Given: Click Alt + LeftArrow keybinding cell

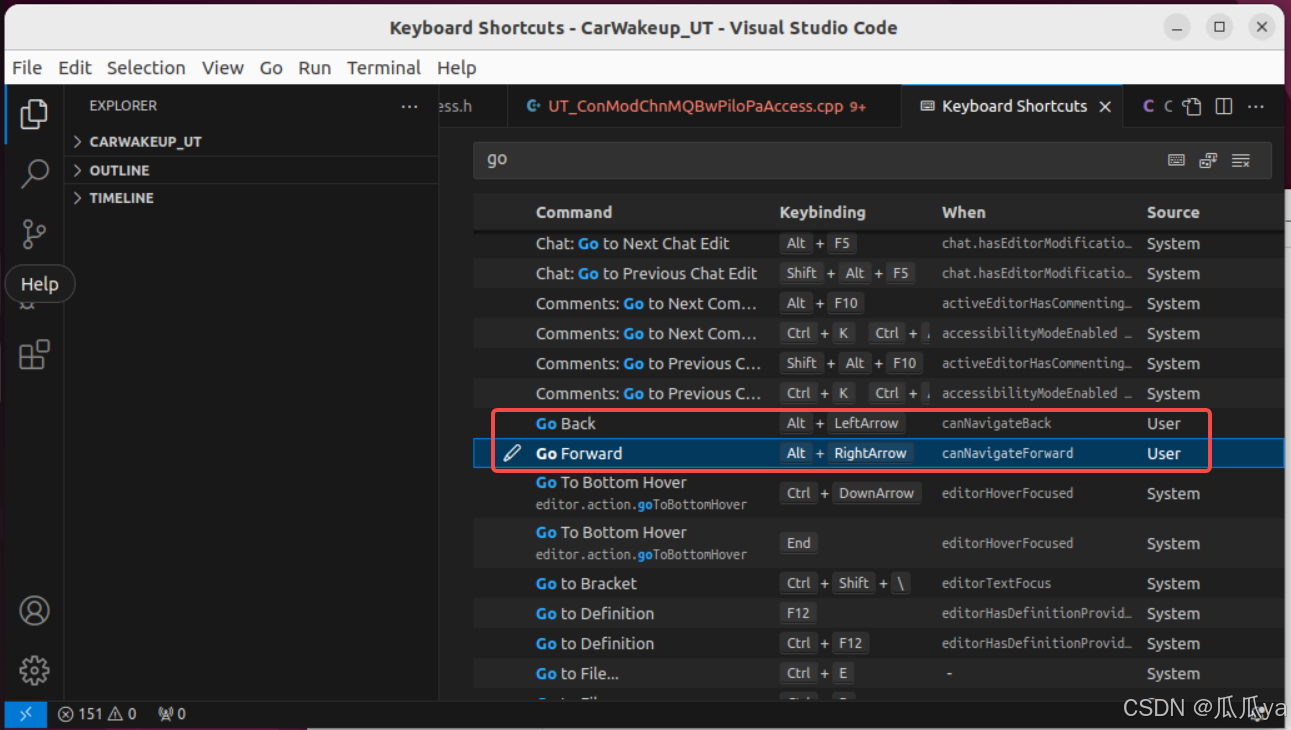Looking at the screenshot, I should pos(843,423).
